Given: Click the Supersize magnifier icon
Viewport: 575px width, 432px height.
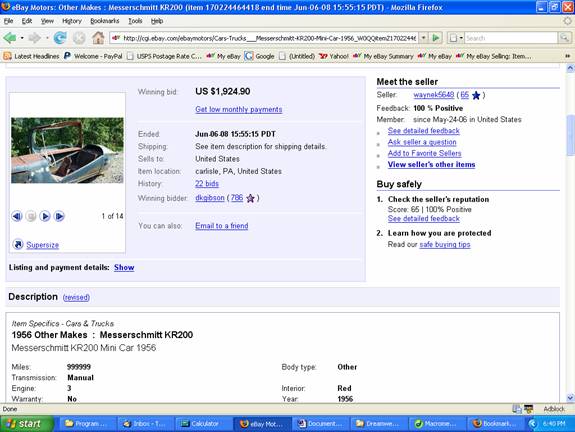Looking at the screenshot, I should pos(18,244).
